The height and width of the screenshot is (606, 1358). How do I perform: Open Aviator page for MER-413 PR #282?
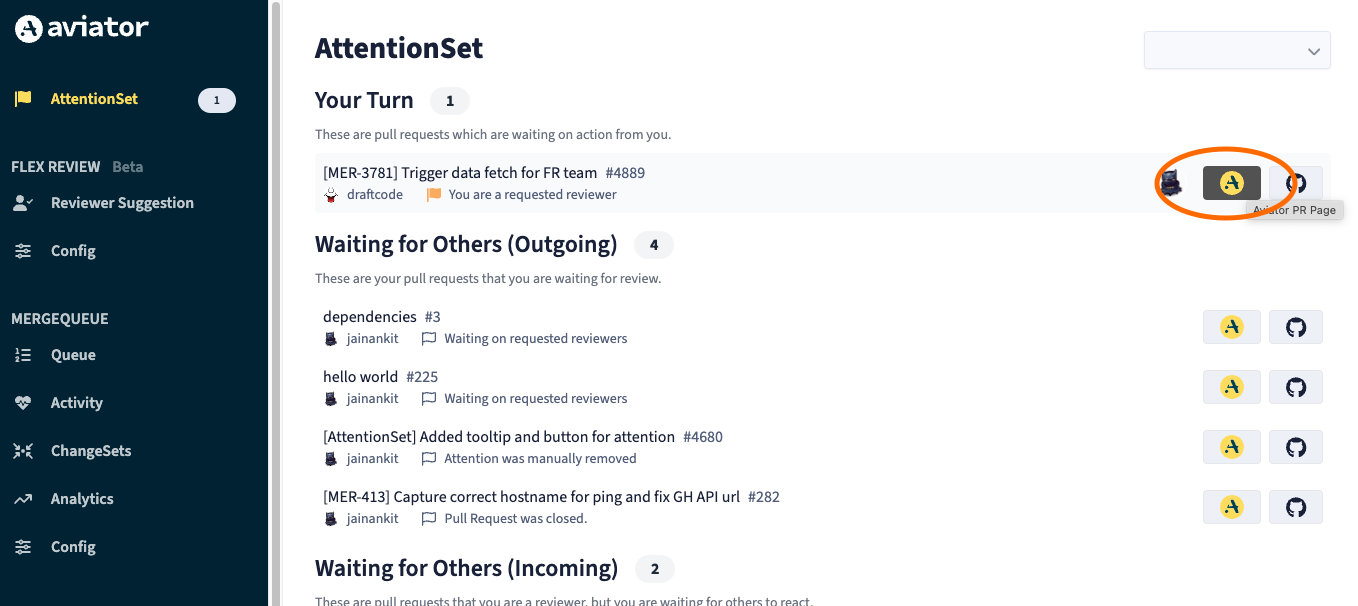pyautogui.click(x=1231, y=507)
